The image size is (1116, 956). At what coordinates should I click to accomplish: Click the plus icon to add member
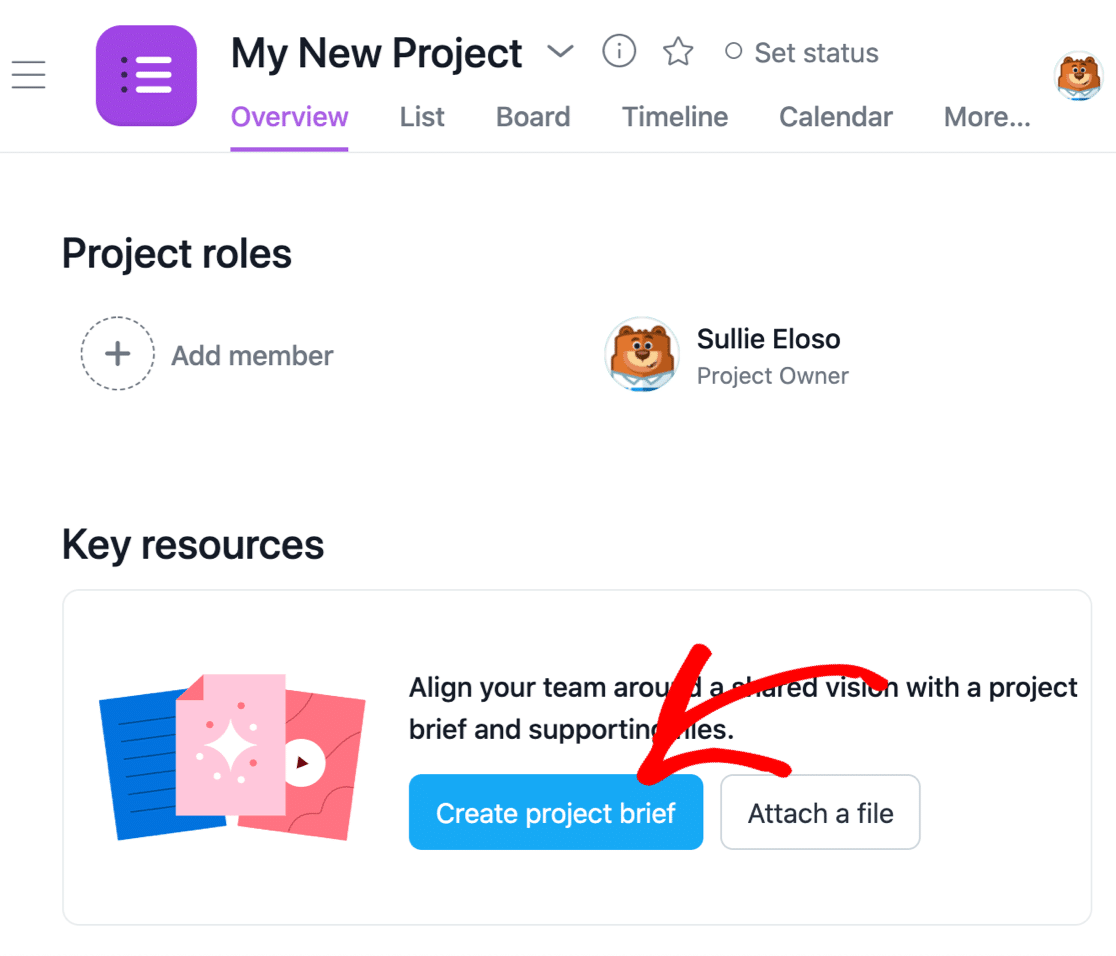118,354
